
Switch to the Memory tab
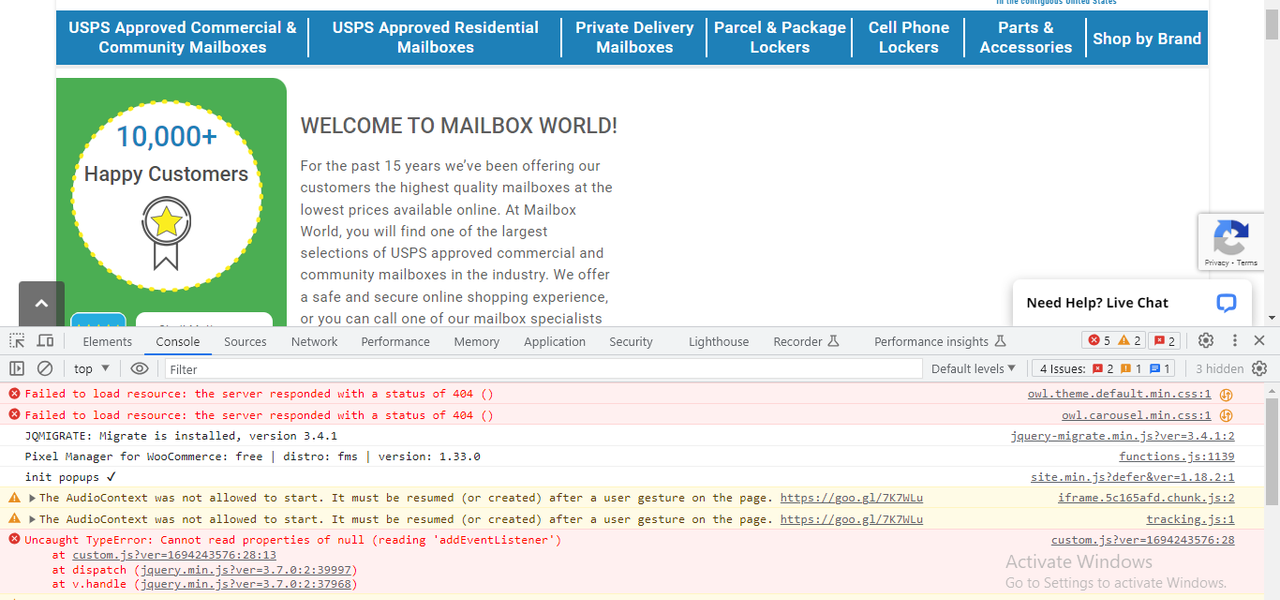pyautogui.click(x=477, y=342)
